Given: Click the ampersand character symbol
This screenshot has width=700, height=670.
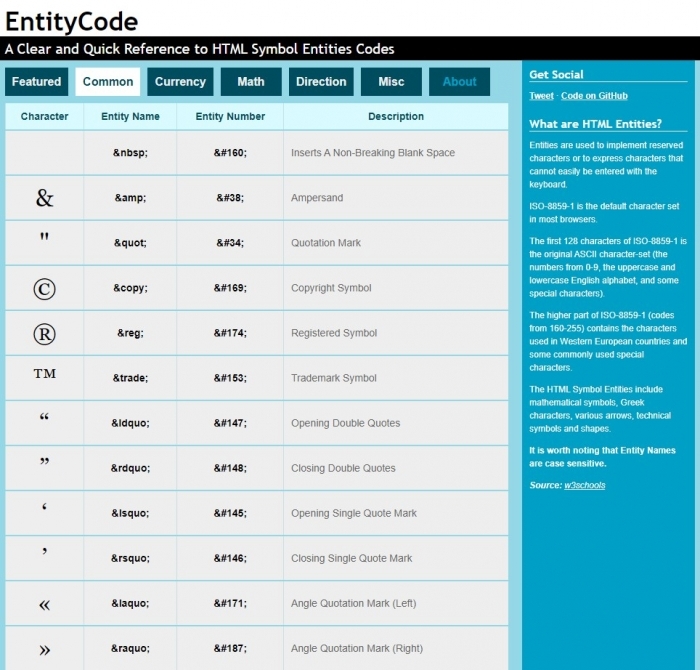Looking at the screenshot, I should click(44, 198).
